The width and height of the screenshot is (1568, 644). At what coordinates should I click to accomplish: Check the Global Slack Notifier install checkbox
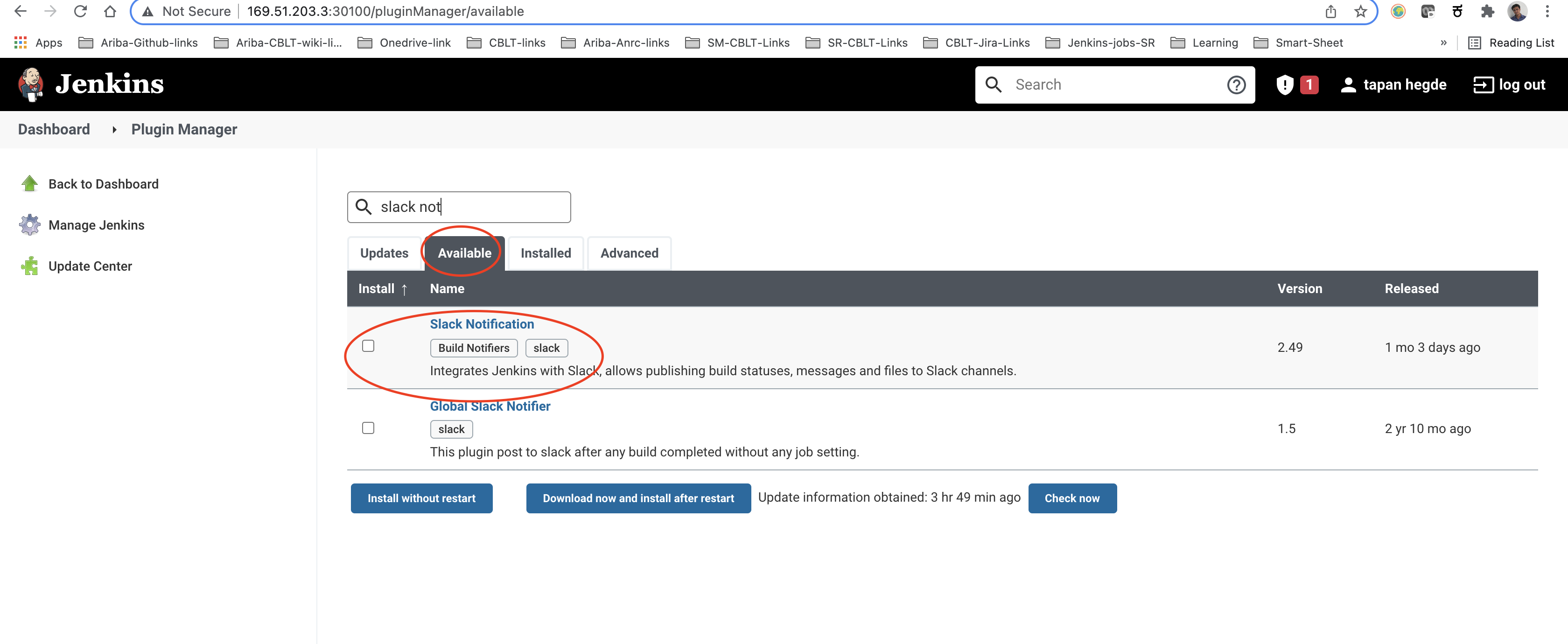click(x=368, y=428)
